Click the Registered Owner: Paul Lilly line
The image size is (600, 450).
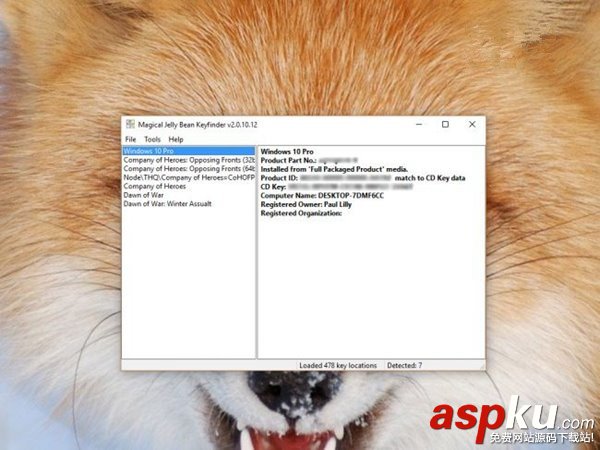coord(306,204)
